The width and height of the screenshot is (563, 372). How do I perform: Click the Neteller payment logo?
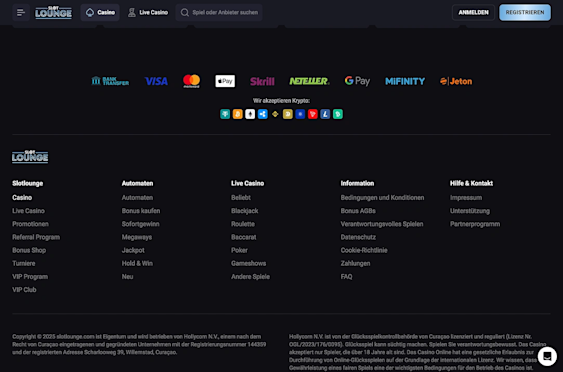[x=309, y=81]
